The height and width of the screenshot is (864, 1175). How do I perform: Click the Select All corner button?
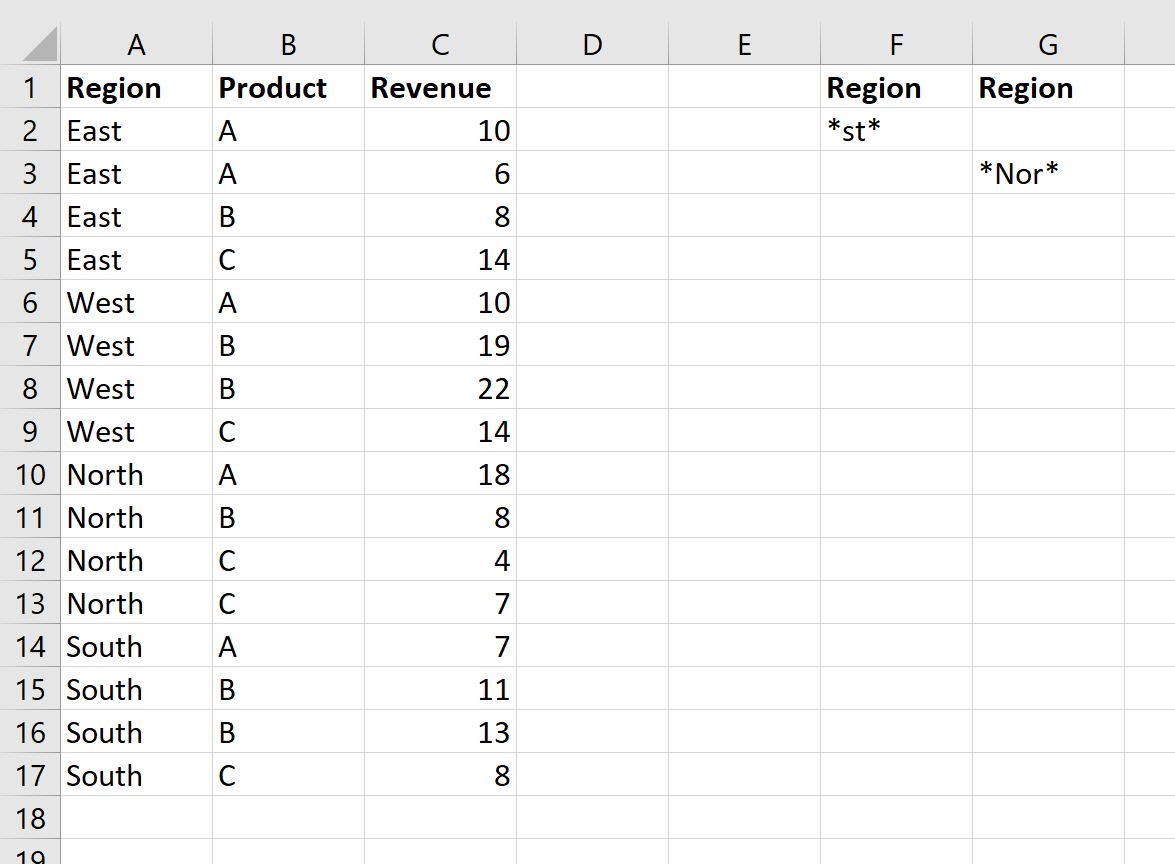pyautogui.click(x=31, y=44)
